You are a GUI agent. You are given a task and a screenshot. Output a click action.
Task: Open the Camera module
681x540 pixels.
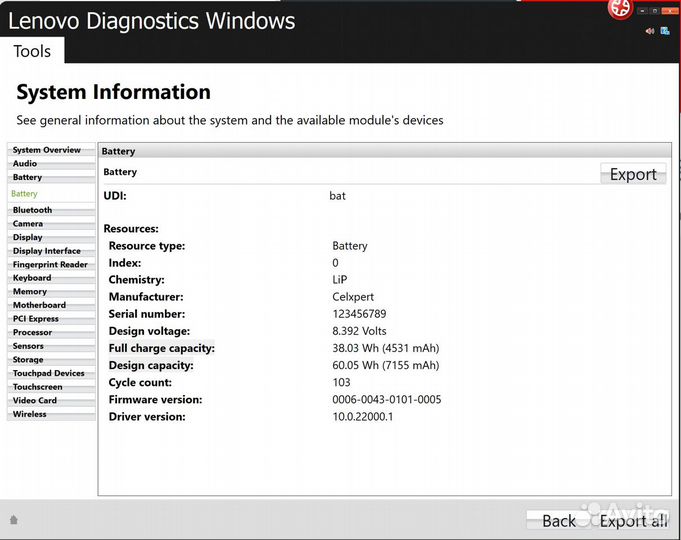click(51, 223)
